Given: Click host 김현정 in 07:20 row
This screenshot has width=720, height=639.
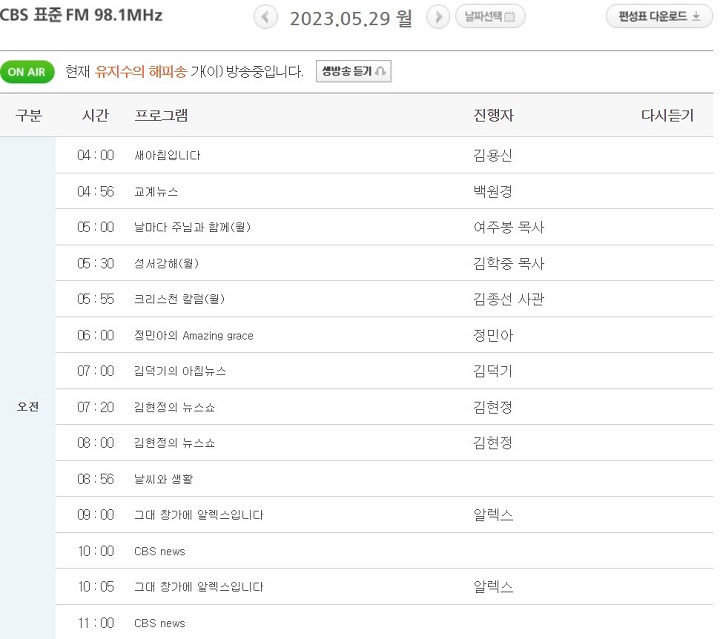Looking at the screenshot, I should (x=493, y=407).
